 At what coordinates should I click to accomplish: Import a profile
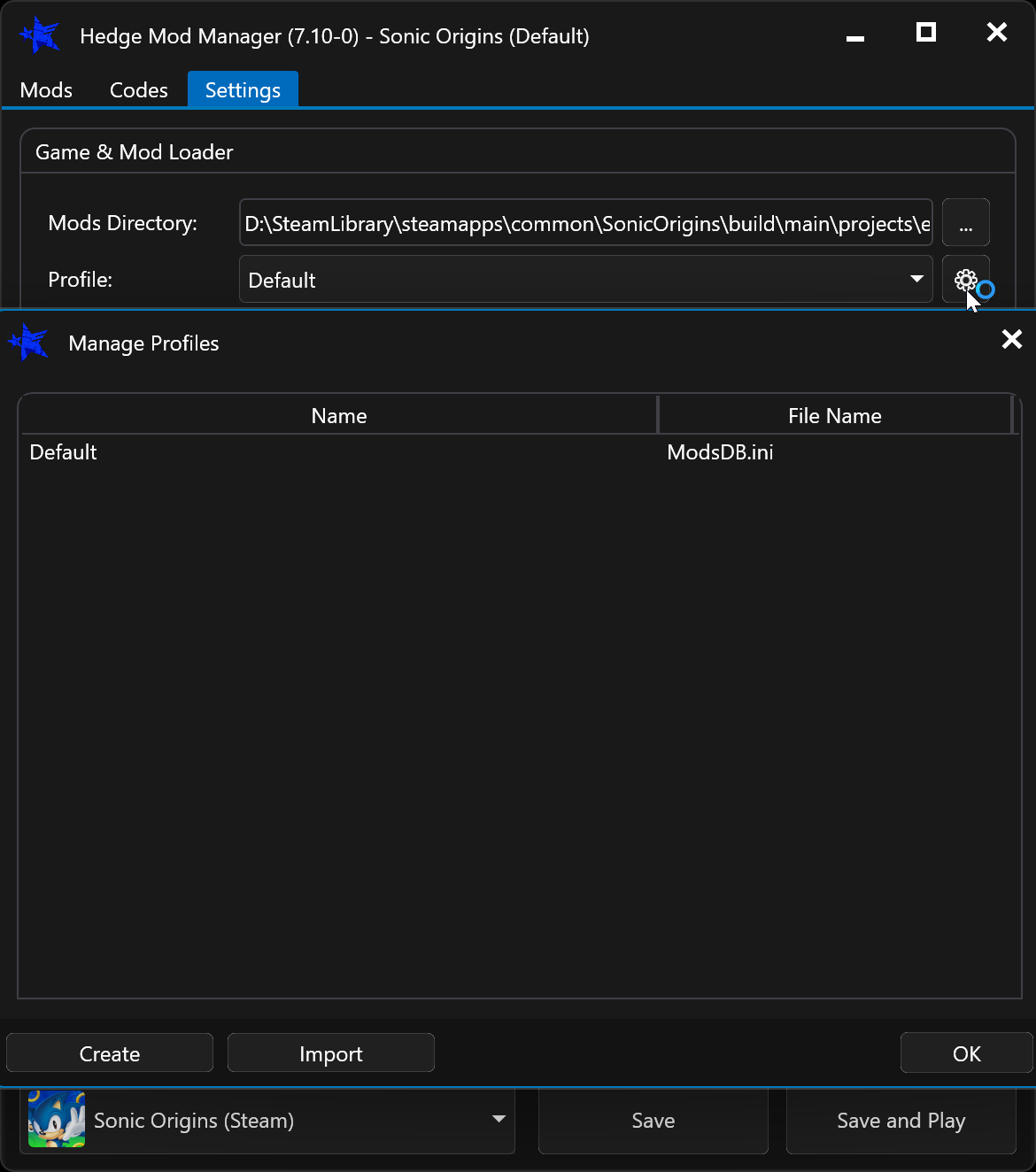click(330, 1052)
